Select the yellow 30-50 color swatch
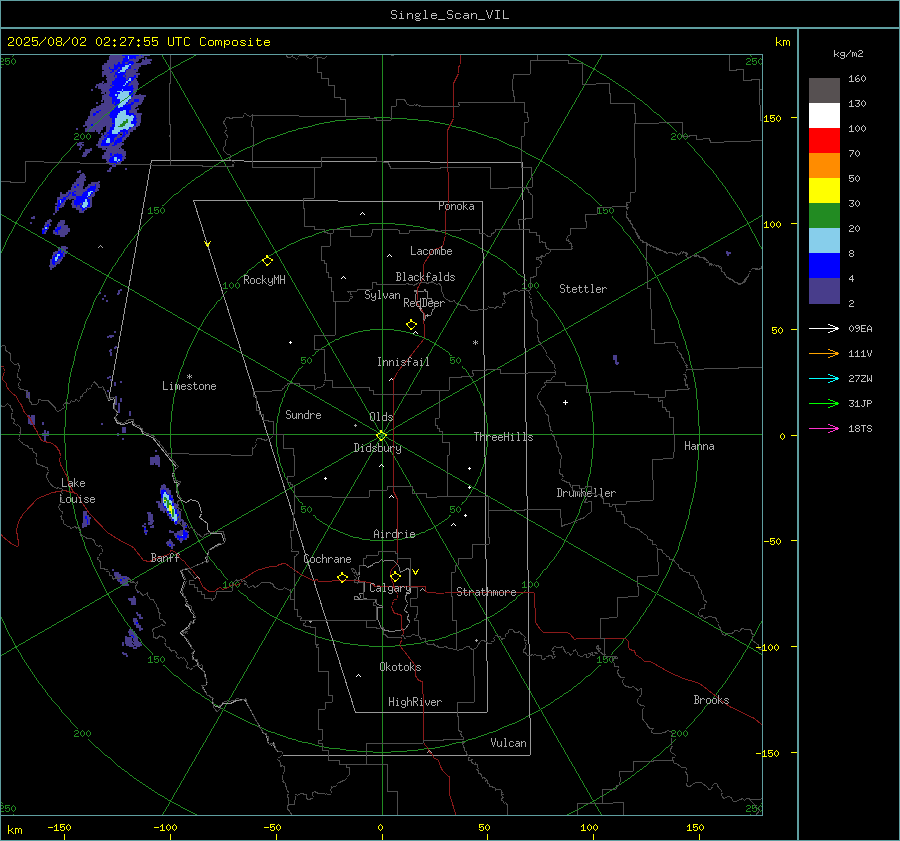This screenshot has height=841, width=900. coord(824,191)
